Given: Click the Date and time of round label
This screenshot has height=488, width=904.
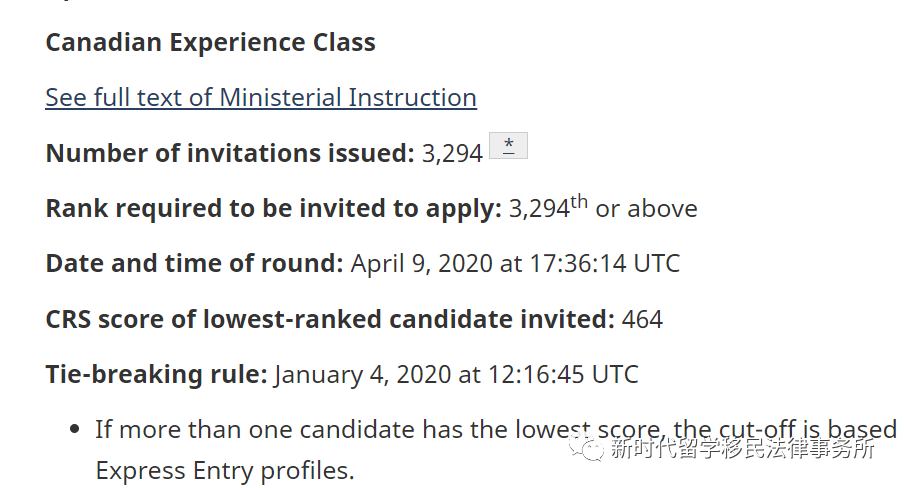Looking at the screenshot, I should [194, 264].
